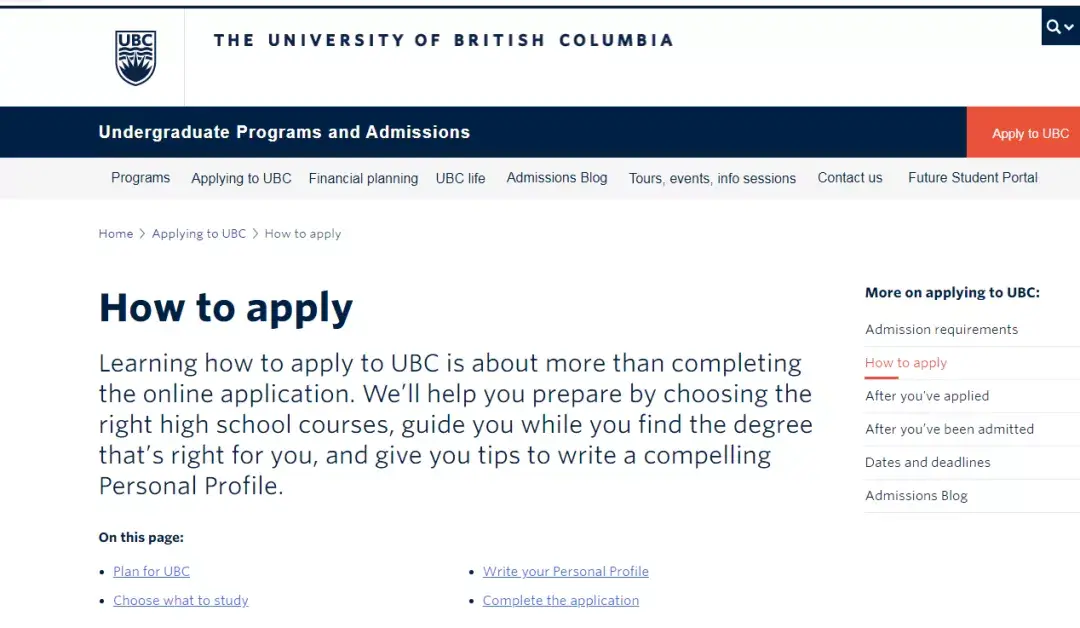Click The University of British Columbia wordmark

[x=443, y=41]
